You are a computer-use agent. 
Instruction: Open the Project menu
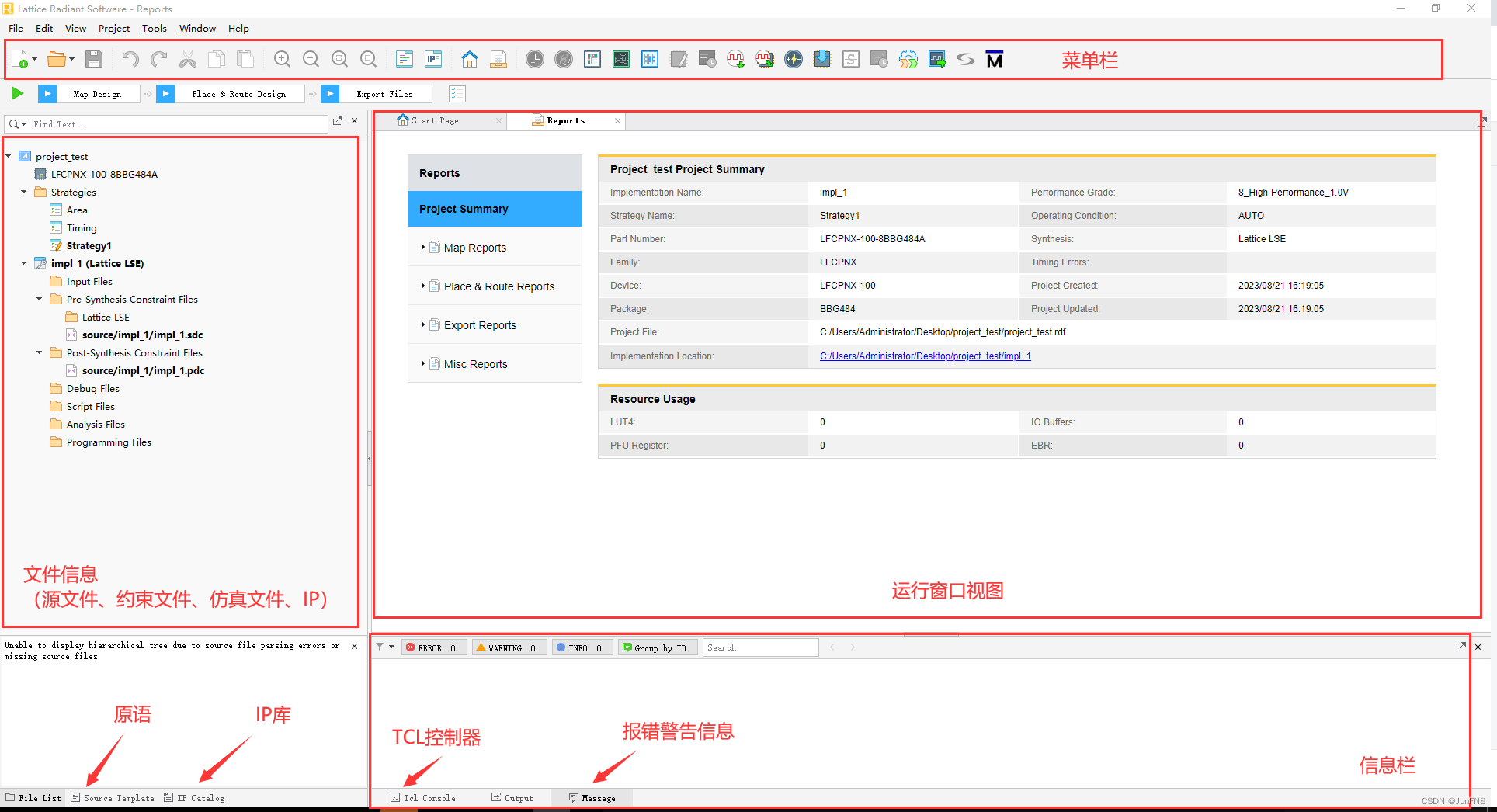coord(114,29)
